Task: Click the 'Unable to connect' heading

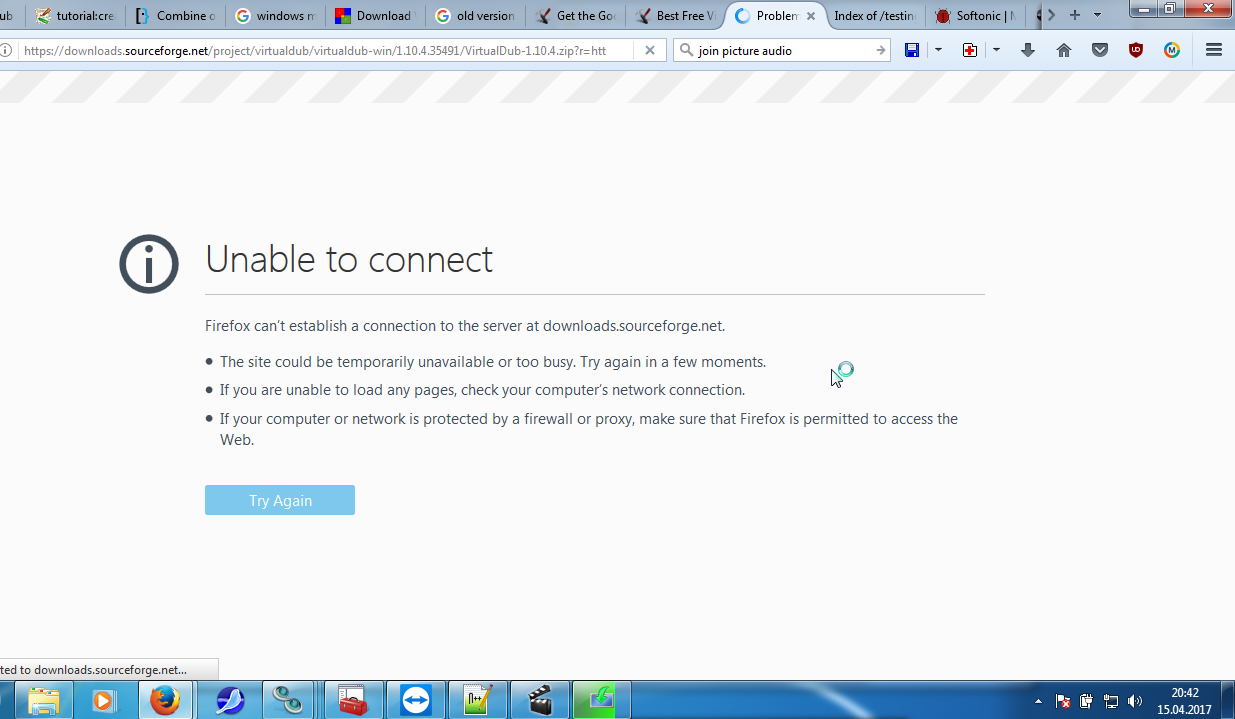Action: click(349, 259)
